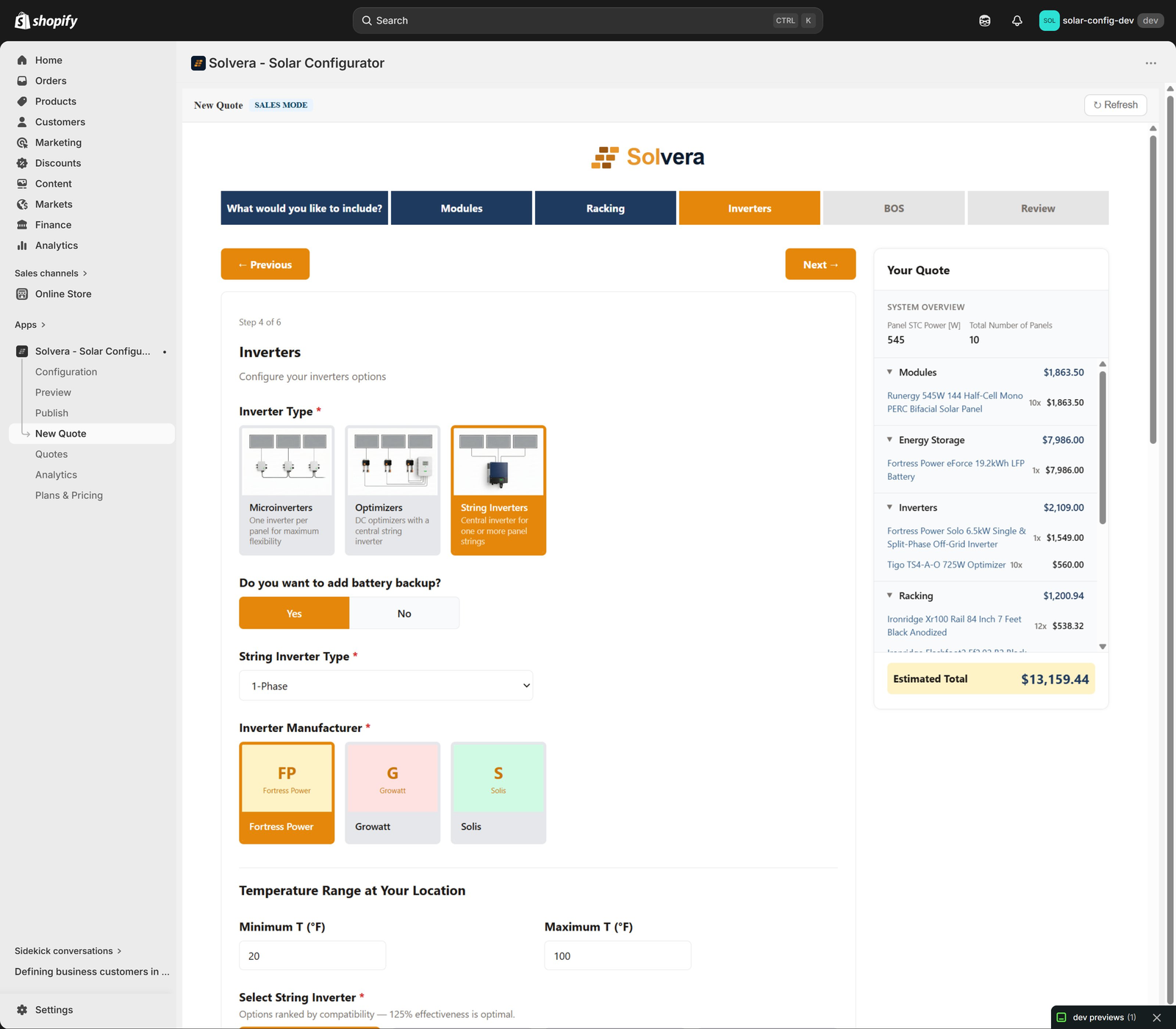Click the Settings gear icon
Image resolution: width=1176 pixels, height=1029 pixels.
(22, 1010)
